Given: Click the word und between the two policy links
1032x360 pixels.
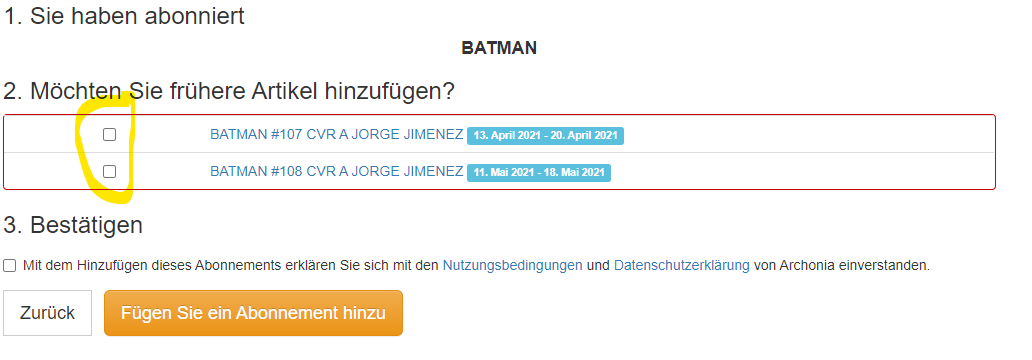Looking at the screenshot, I should (598, 266).
